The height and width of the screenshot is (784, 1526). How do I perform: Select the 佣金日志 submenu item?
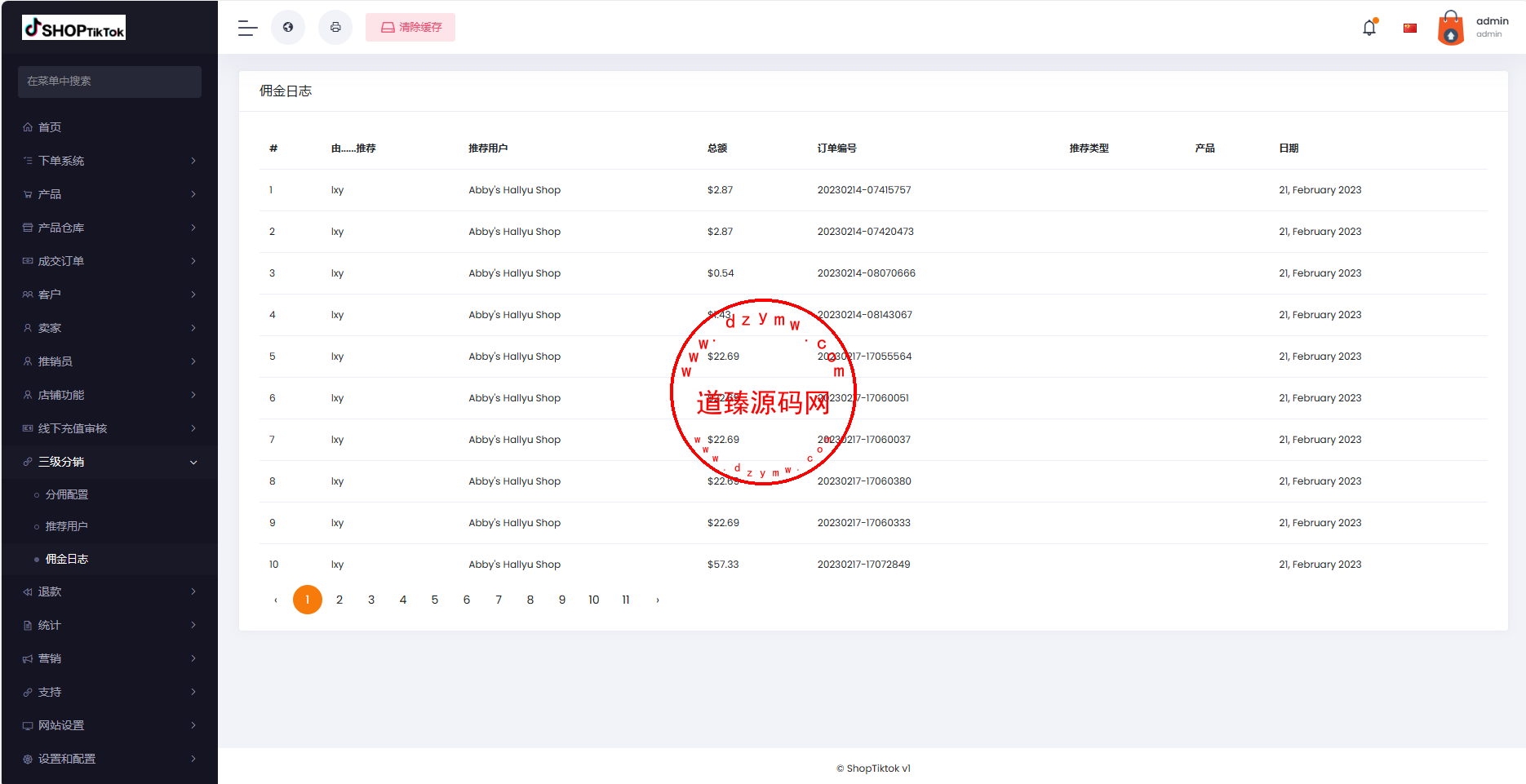[x=67, y=559]
